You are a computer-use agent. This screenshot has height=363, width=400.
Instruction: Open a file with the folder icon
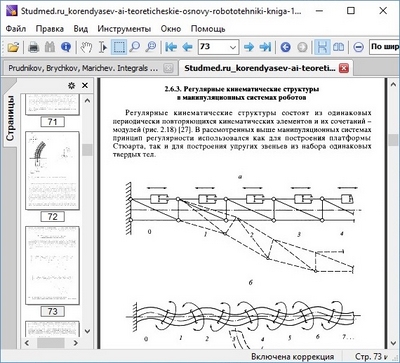pos(13,47)
